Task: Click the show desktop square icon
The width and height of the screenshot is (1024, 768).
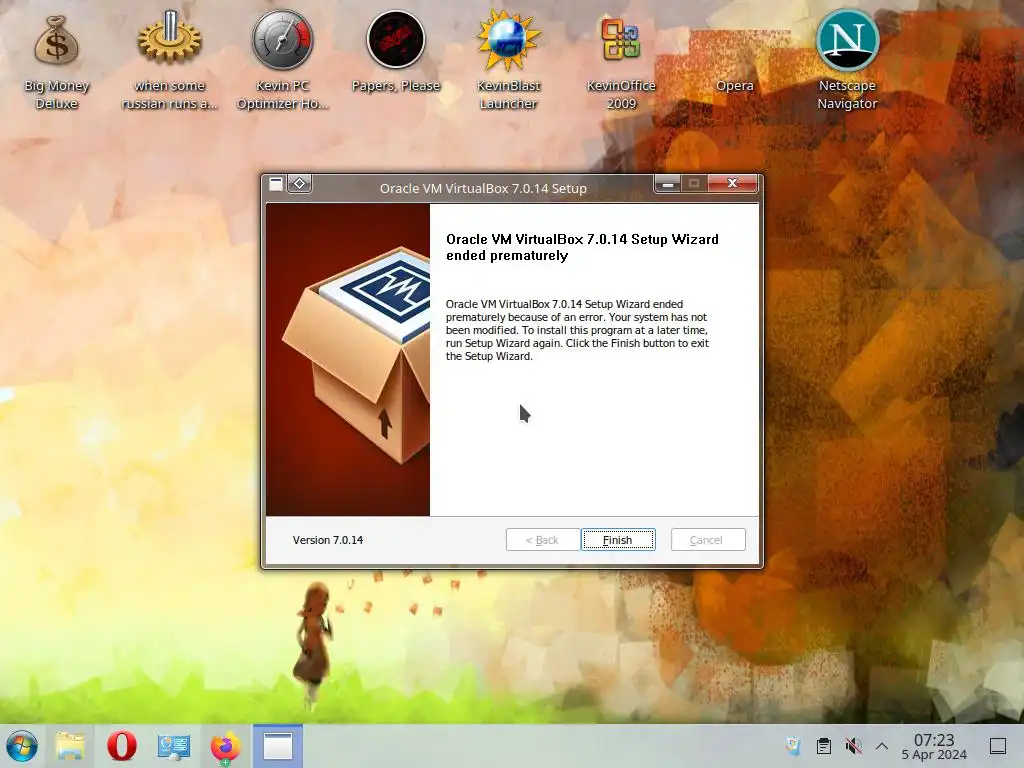Action: point(998,746)
